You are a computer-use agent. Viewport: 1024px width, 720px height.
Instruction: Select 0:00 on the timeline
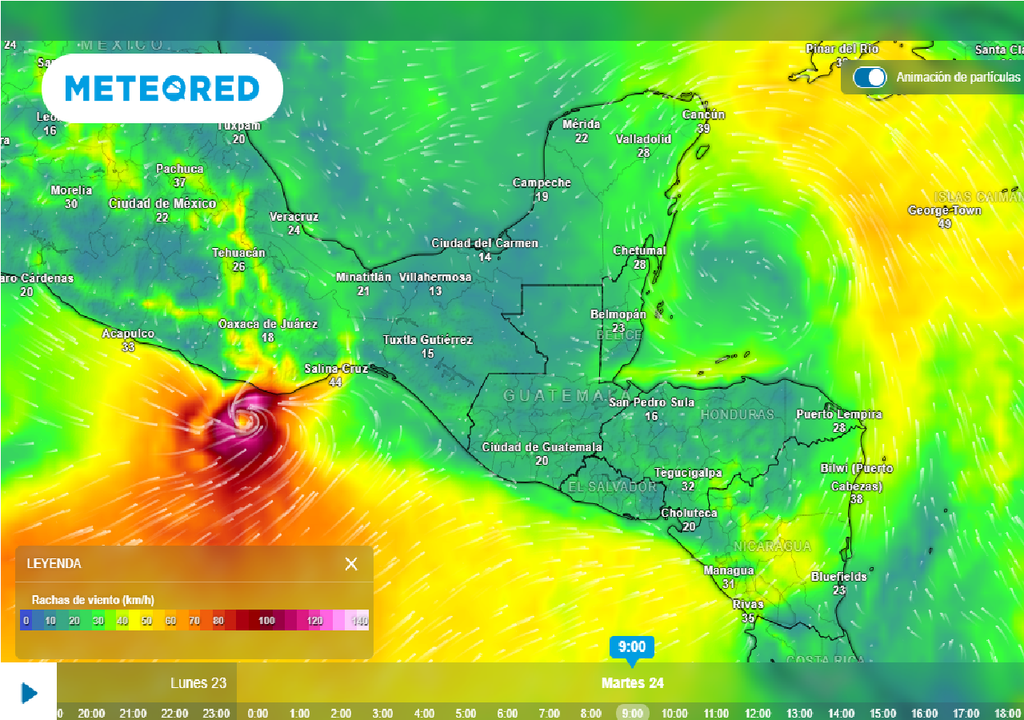[257, 713]
